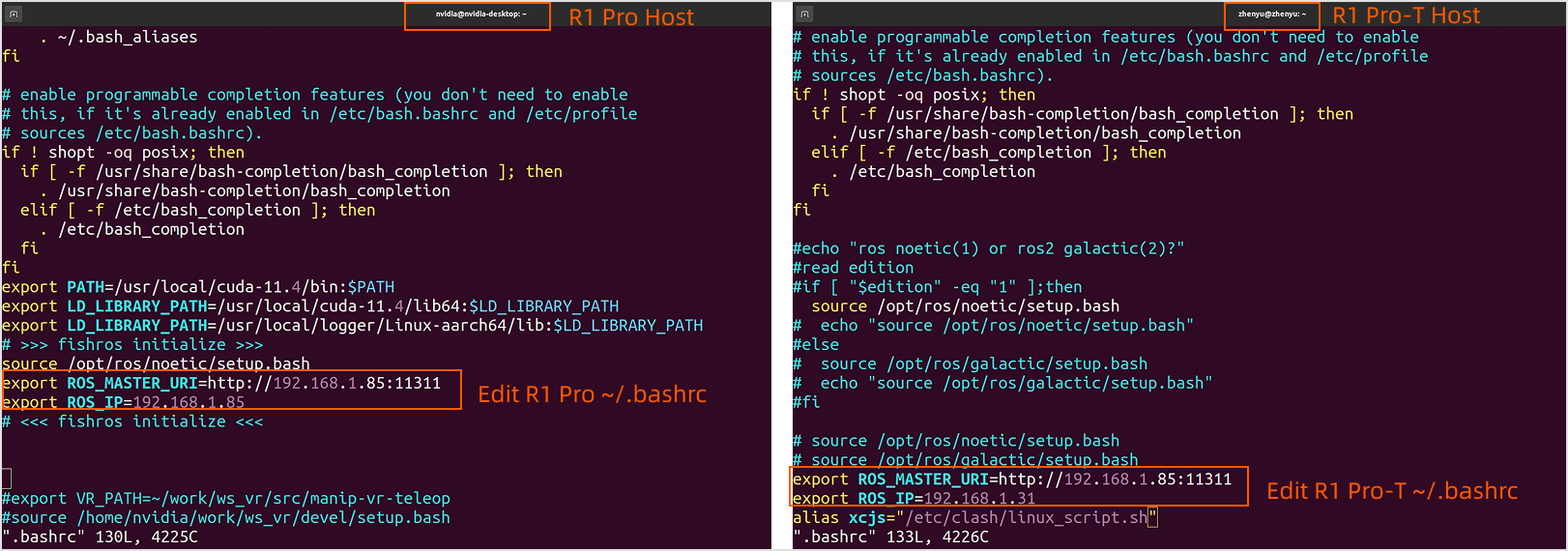Screen dimensions: 1568x551
Task: Place cursor on ROS_MASTER_URI line in left terminal
Action: coord(221,383)
